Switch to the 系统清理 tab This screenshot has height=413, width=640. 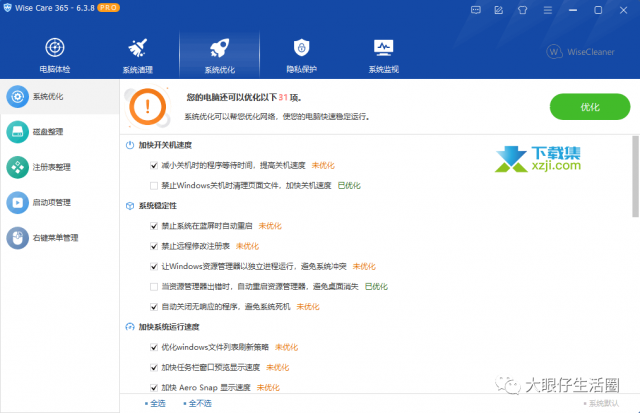138,56
